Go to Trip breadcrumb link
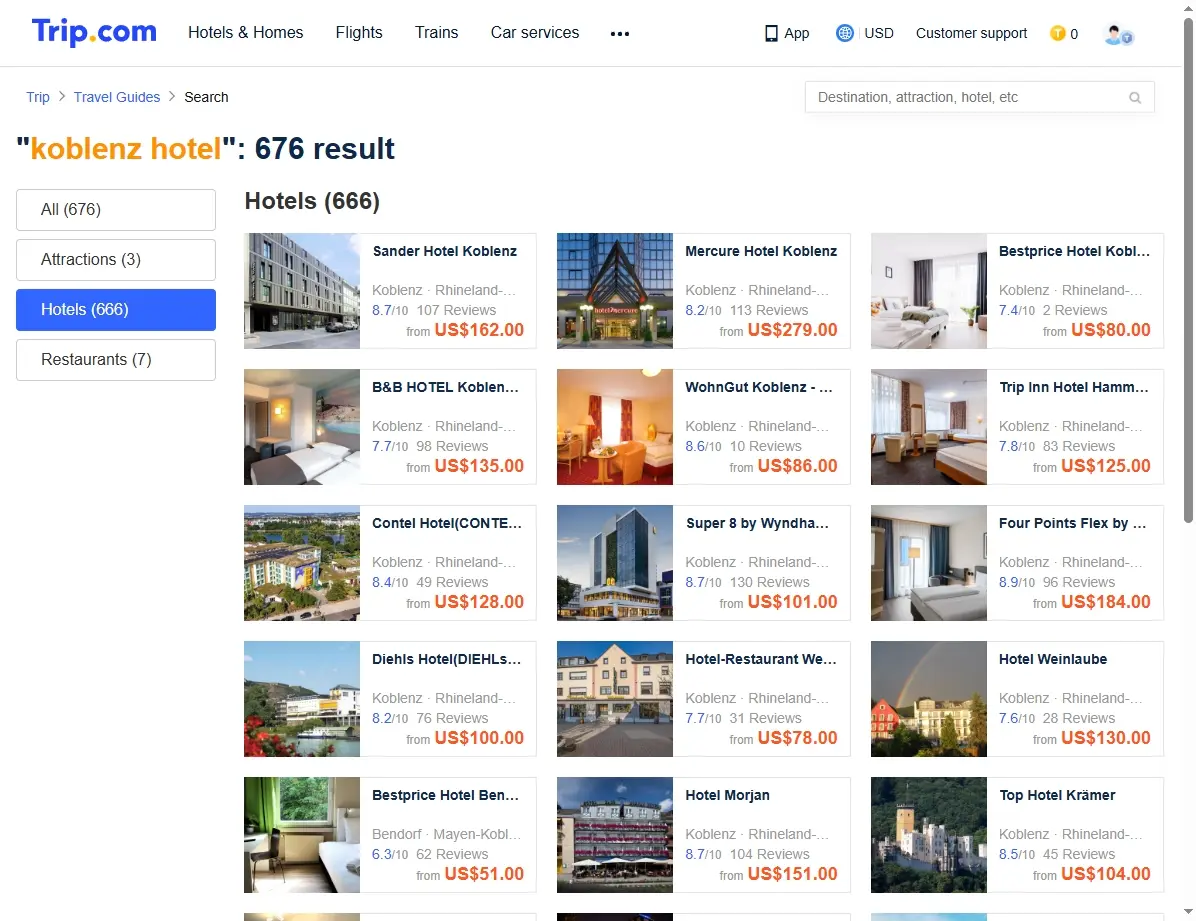Viewport: 1196px width, 921px height. (x=37, y=97)
